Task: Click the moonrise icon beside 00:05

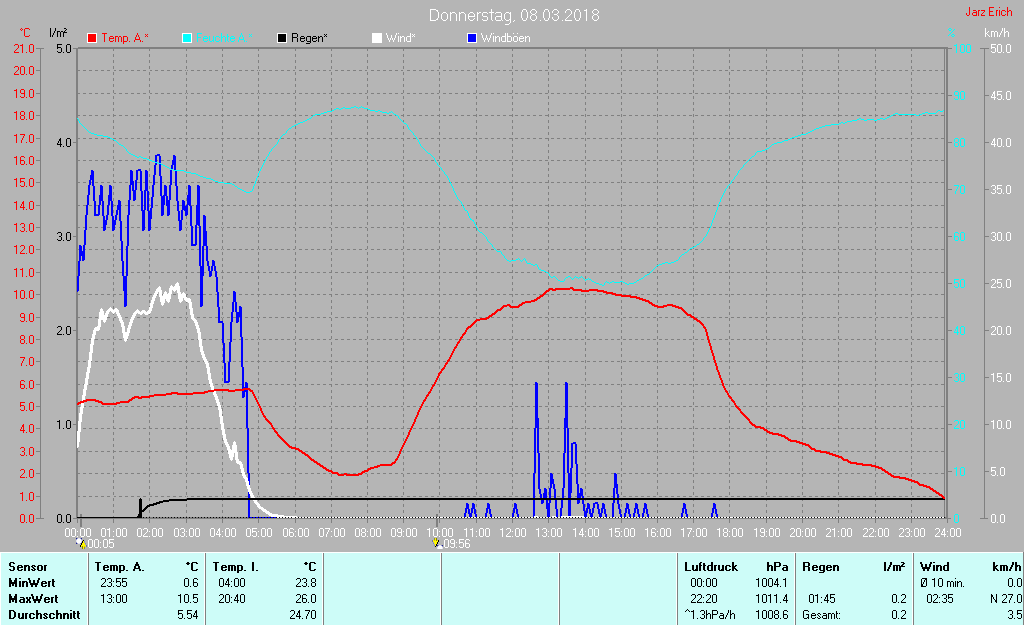Action: pos(82,543)
